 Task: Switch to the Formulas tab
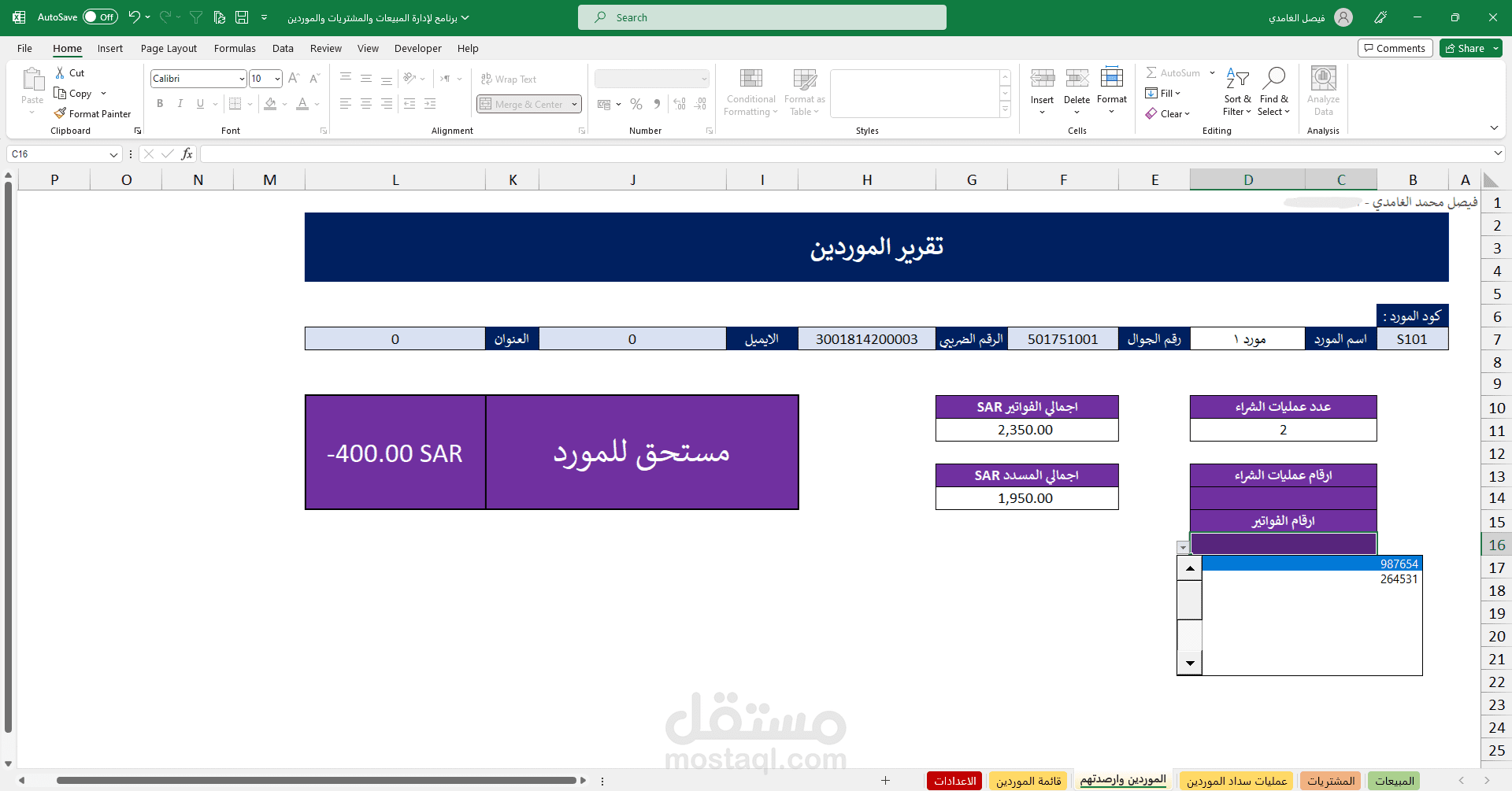(x=235, y=48)
